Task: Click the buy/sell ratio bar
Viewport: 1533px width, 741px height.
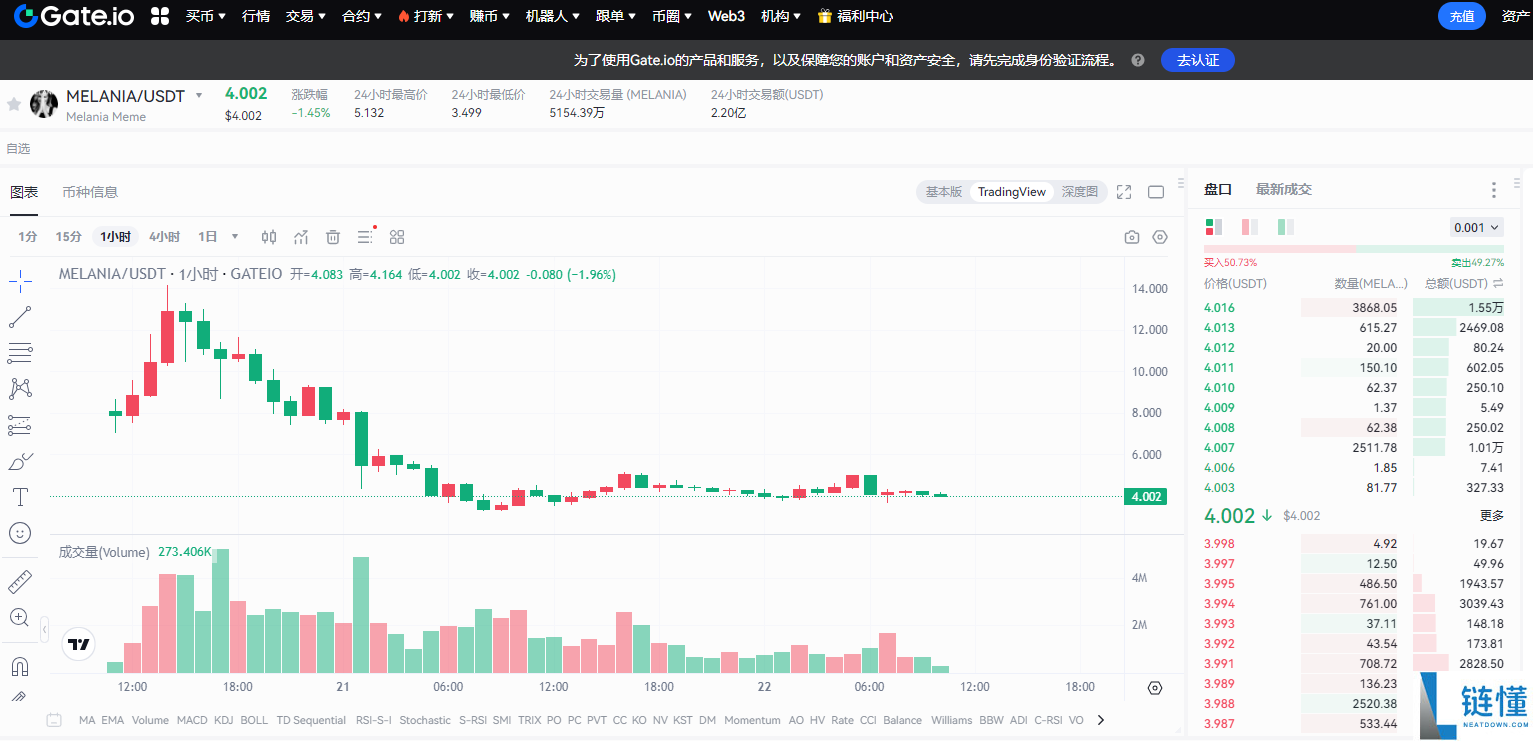Action: point(1353,249)
